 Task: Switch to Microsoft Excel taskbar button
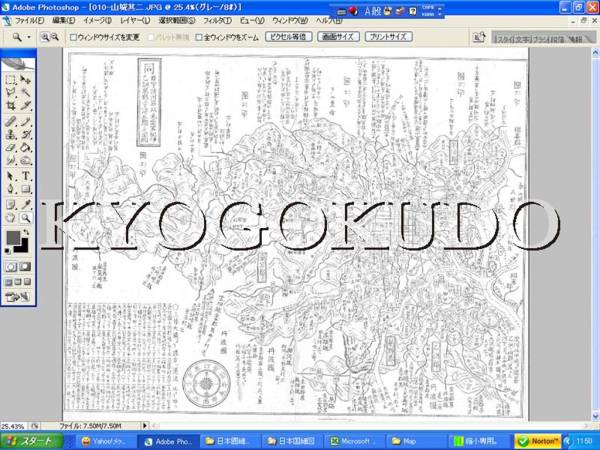(x=352, y=442)
